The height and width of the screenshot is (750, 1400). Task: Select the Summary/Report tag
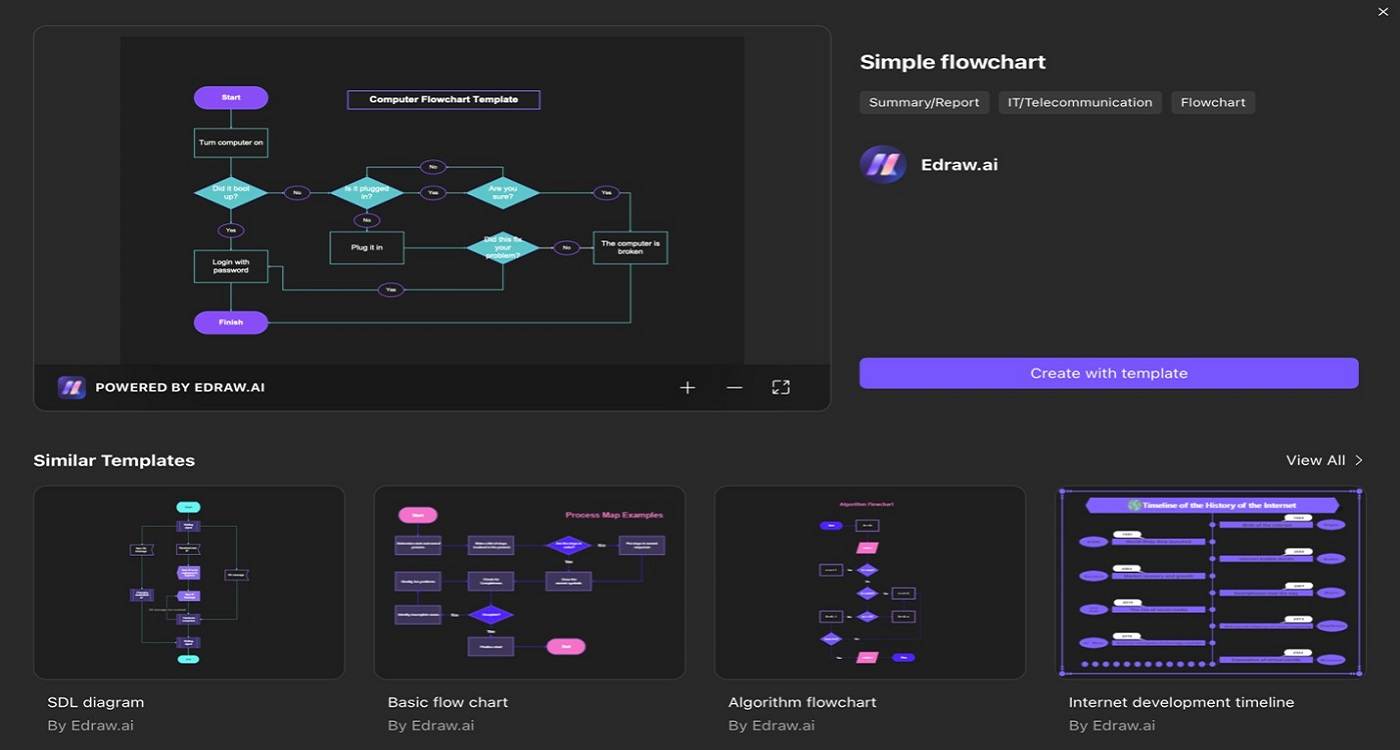(x=924, y=102)
